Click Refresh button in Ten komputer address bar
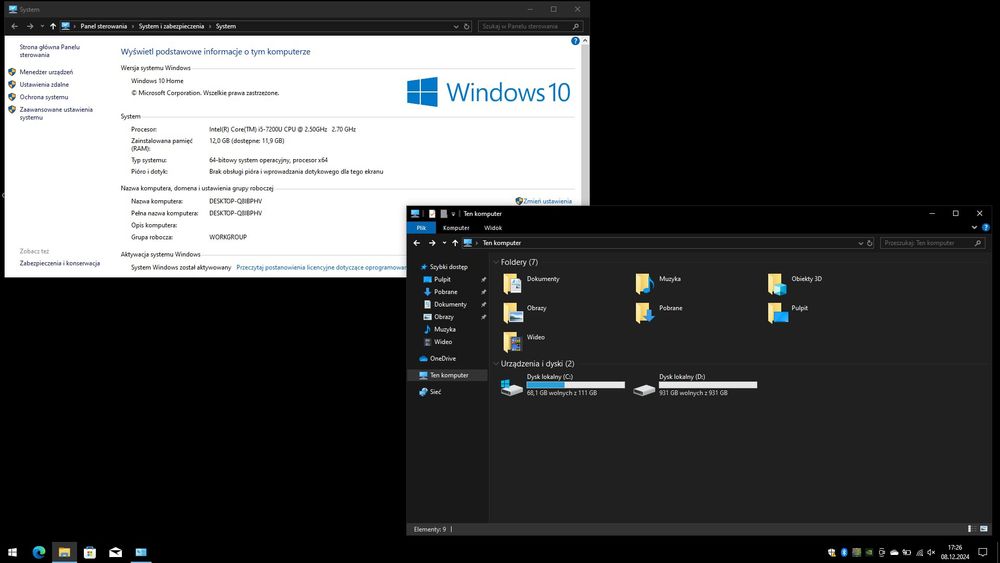Viewport: 1000px width, 563px height. tap(871, 243)
